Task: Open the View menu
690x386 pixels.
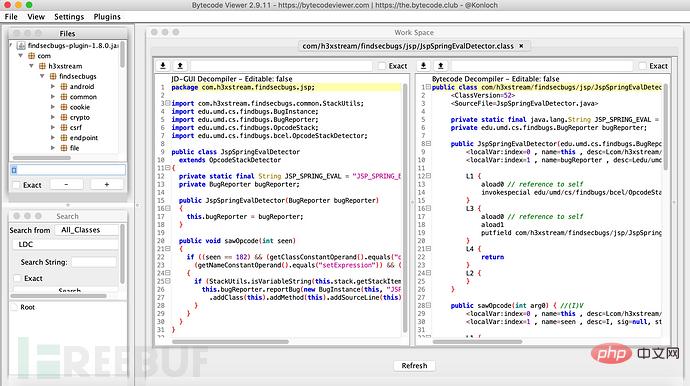Action: point(36,17)
